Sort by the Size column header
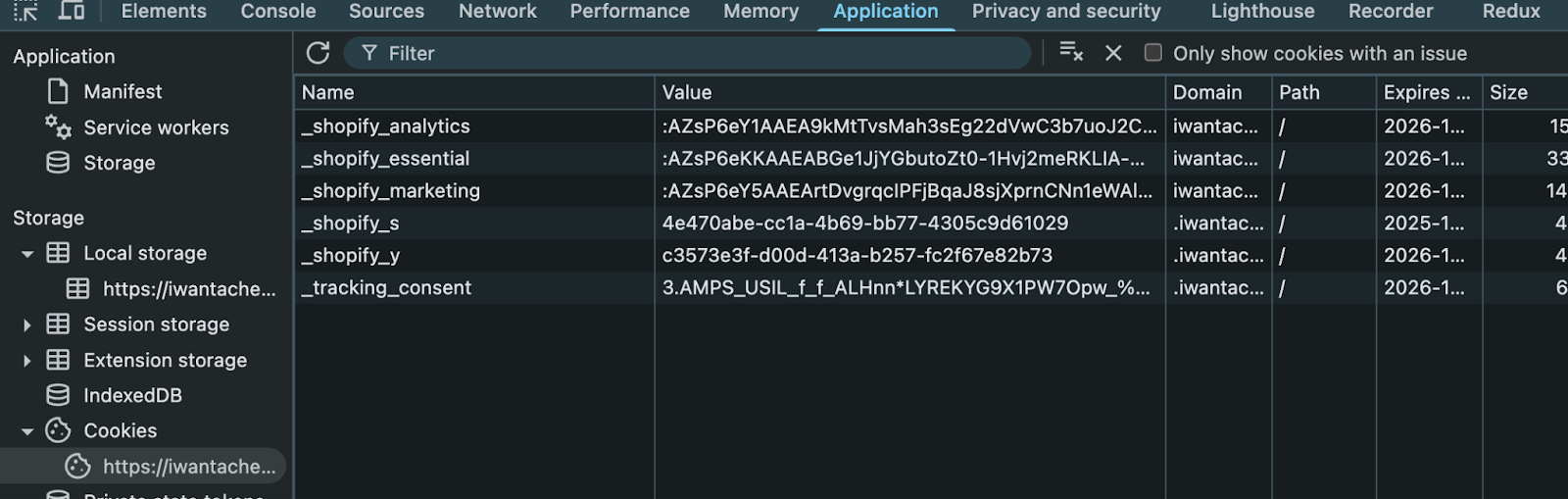1568x499 pixels. [1525, 92]
